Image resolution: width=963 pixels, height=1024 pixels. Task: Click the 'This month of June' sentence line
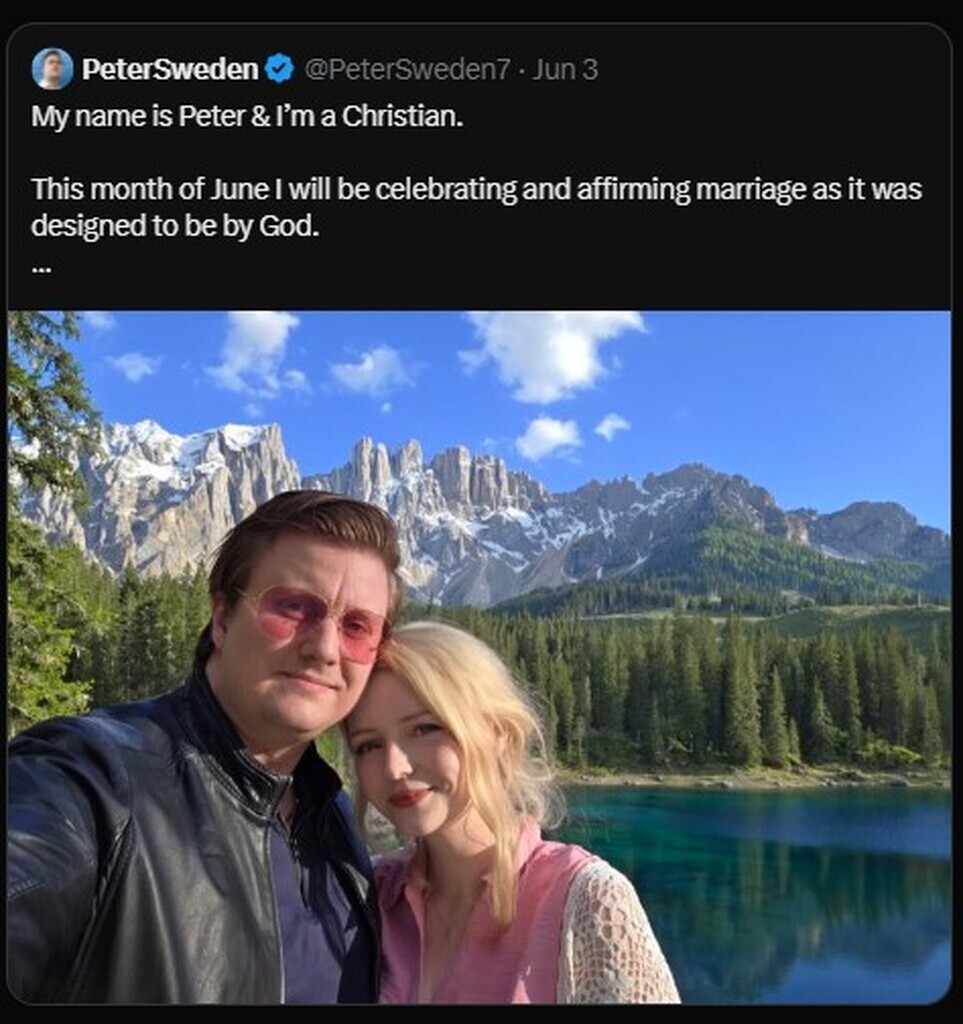pyautogui.click(x=477, y=189)
